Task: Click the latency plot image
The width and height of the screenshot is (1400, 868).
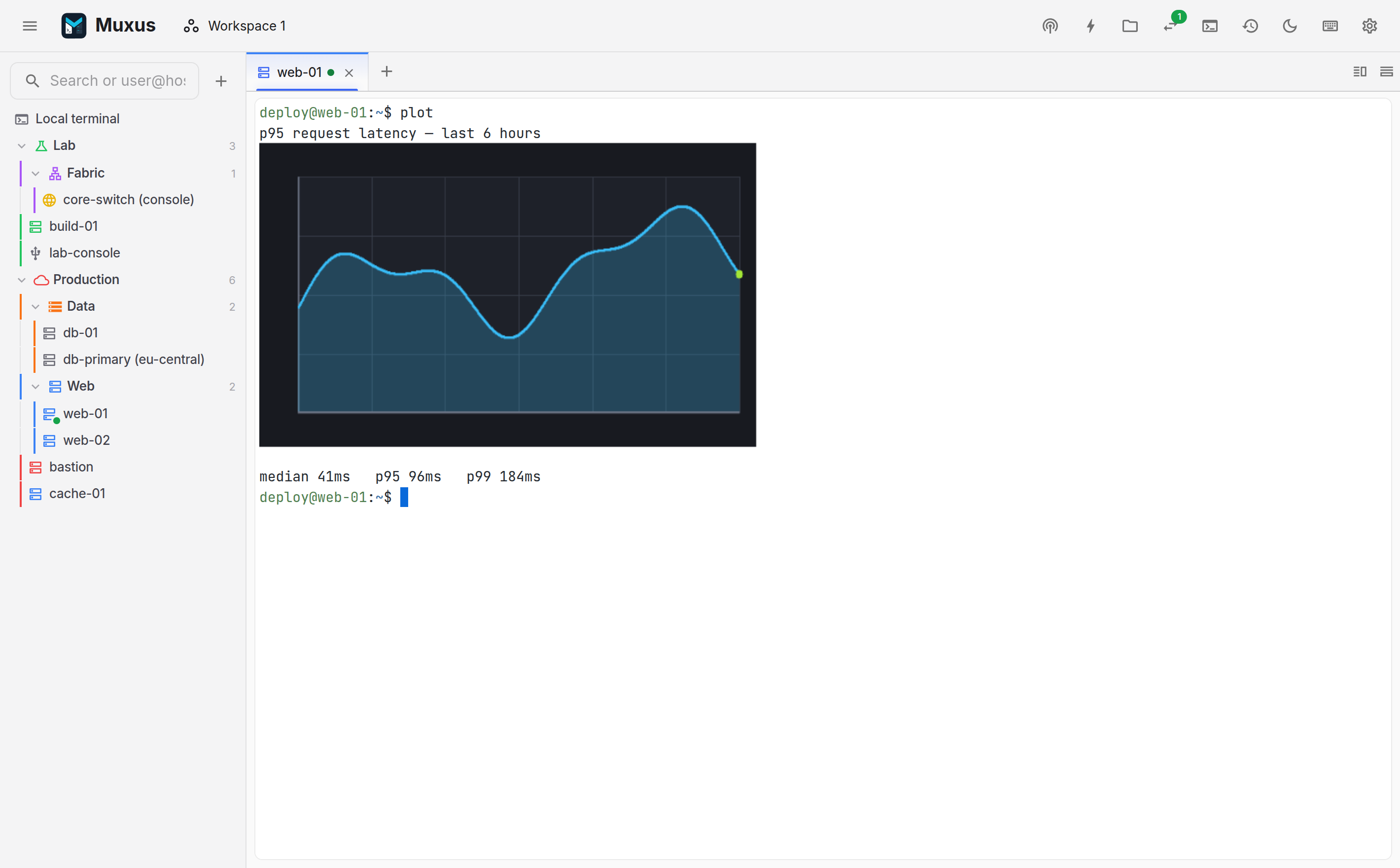Action: tap(507, 294)
